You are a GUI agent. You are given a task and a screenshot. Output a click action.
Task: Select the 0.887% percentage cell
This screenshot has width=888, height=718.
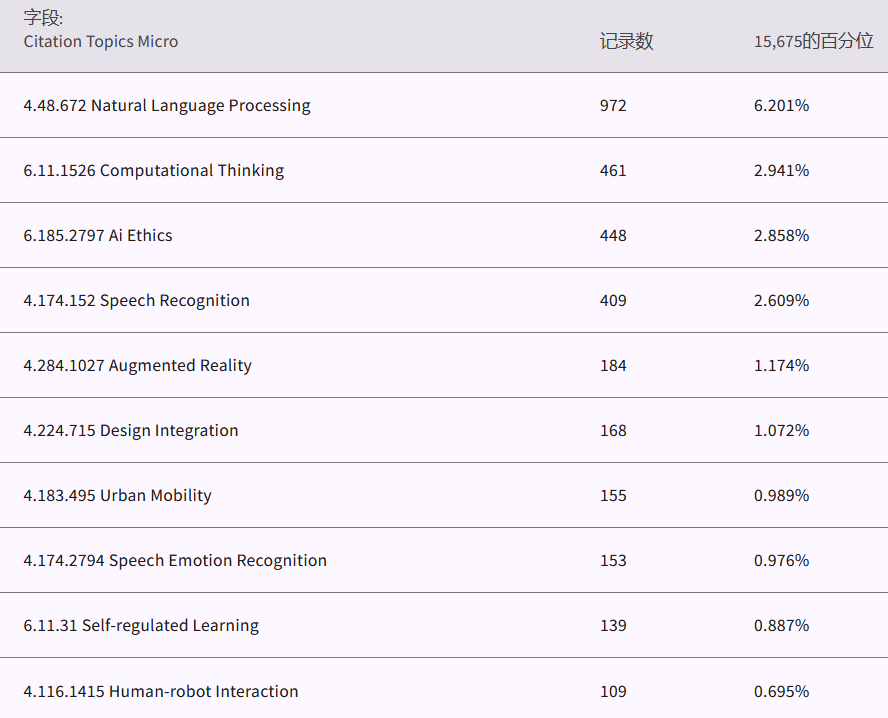[x=781, y=625]
